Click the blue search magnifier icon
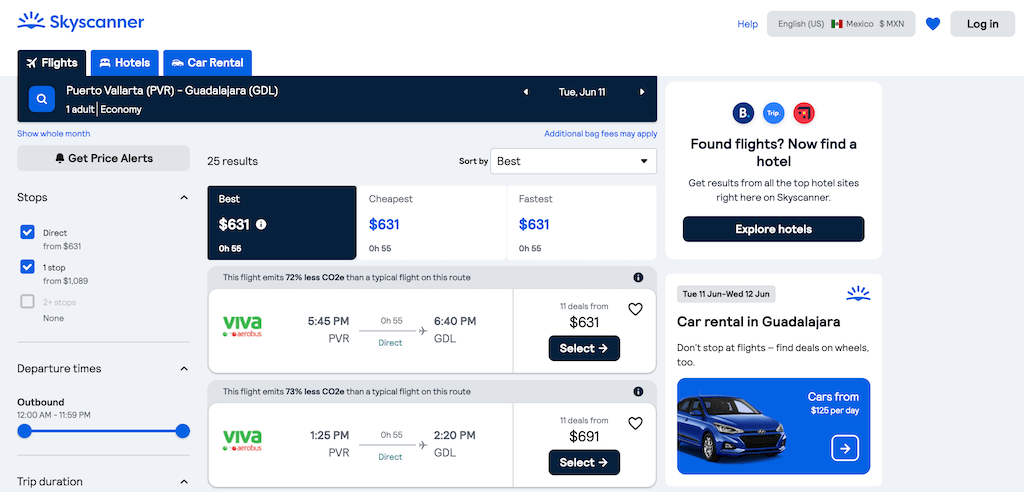Screen dimensions: 1024x492 pyautogui.click(x=42, y=99)
